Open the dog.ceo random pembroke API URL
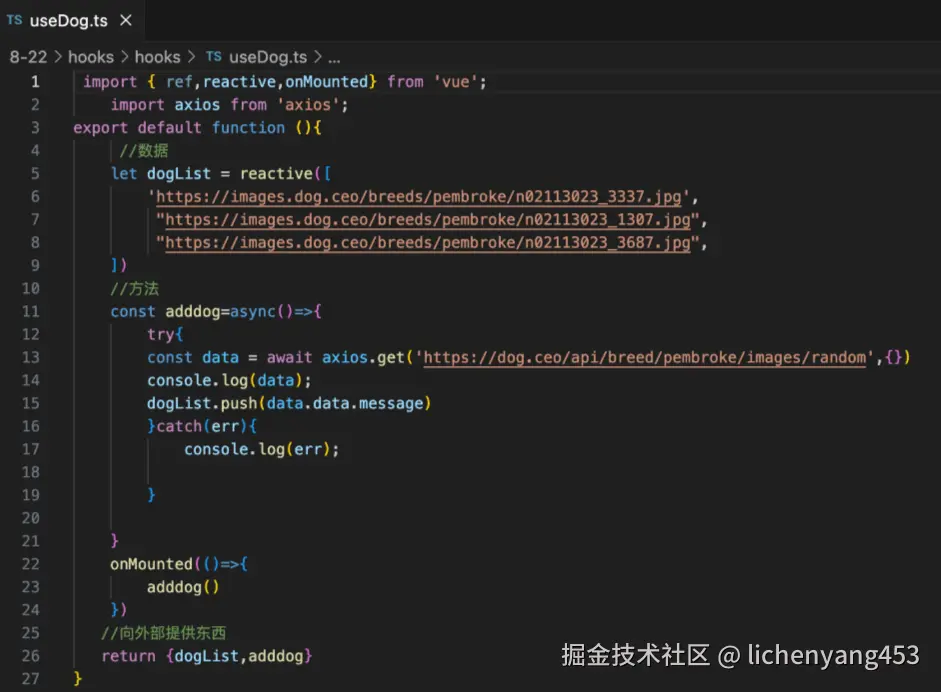 pos(645,358)
